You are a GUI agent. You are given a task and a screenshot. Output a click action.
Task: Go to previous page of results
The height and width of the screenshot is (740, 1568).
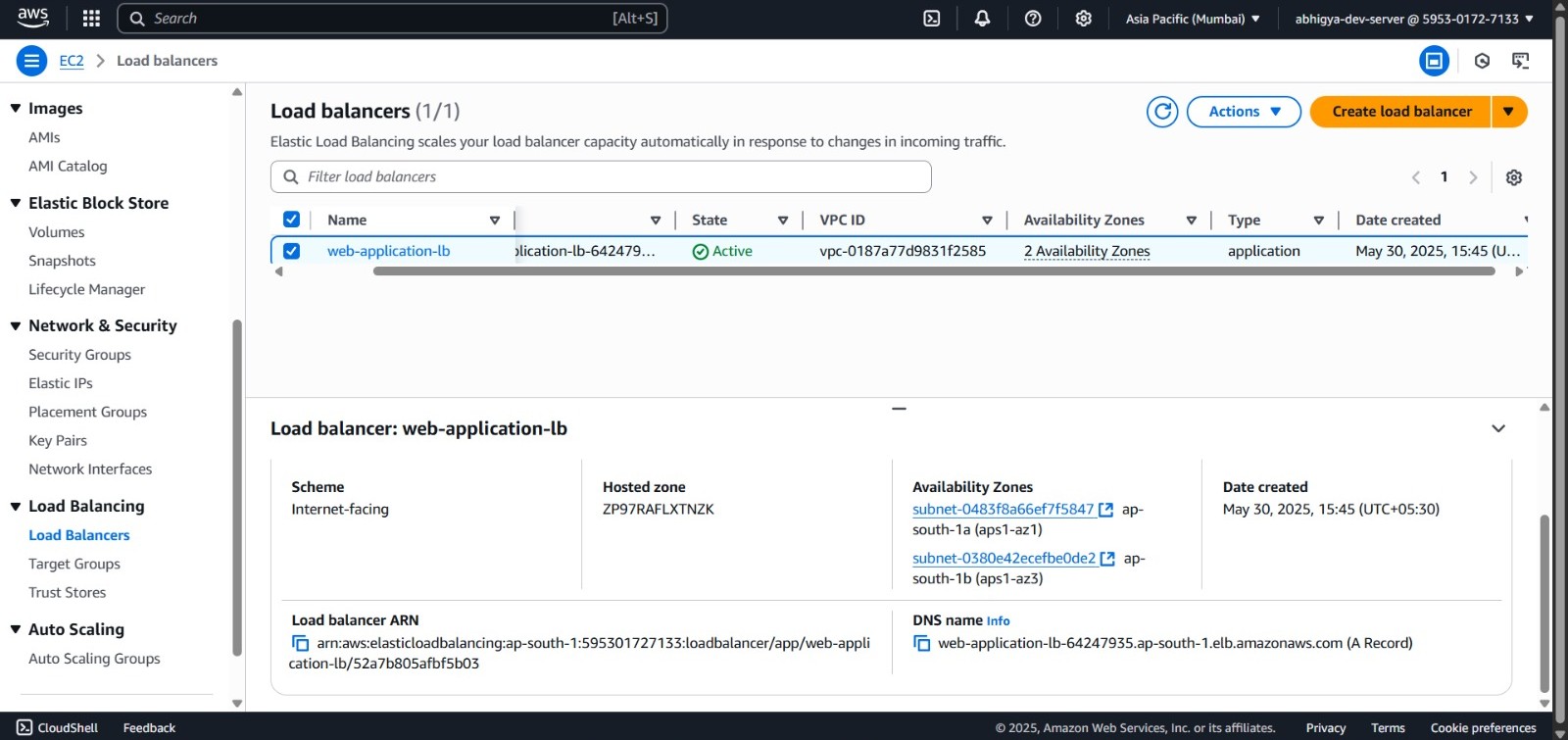(x=1415, y=177)
